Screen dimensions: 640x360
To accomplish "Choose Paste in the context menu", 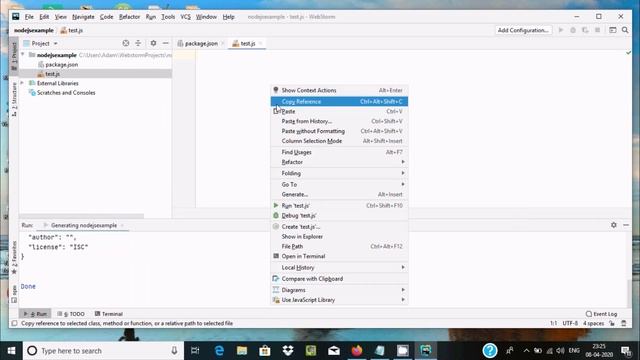I will [x=339, y=111].
